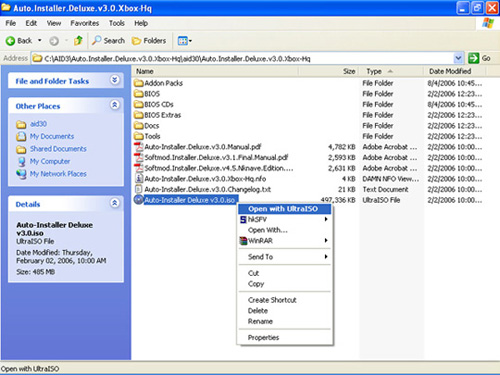Click the My Network Places globe icon

(x=21, y=174)
